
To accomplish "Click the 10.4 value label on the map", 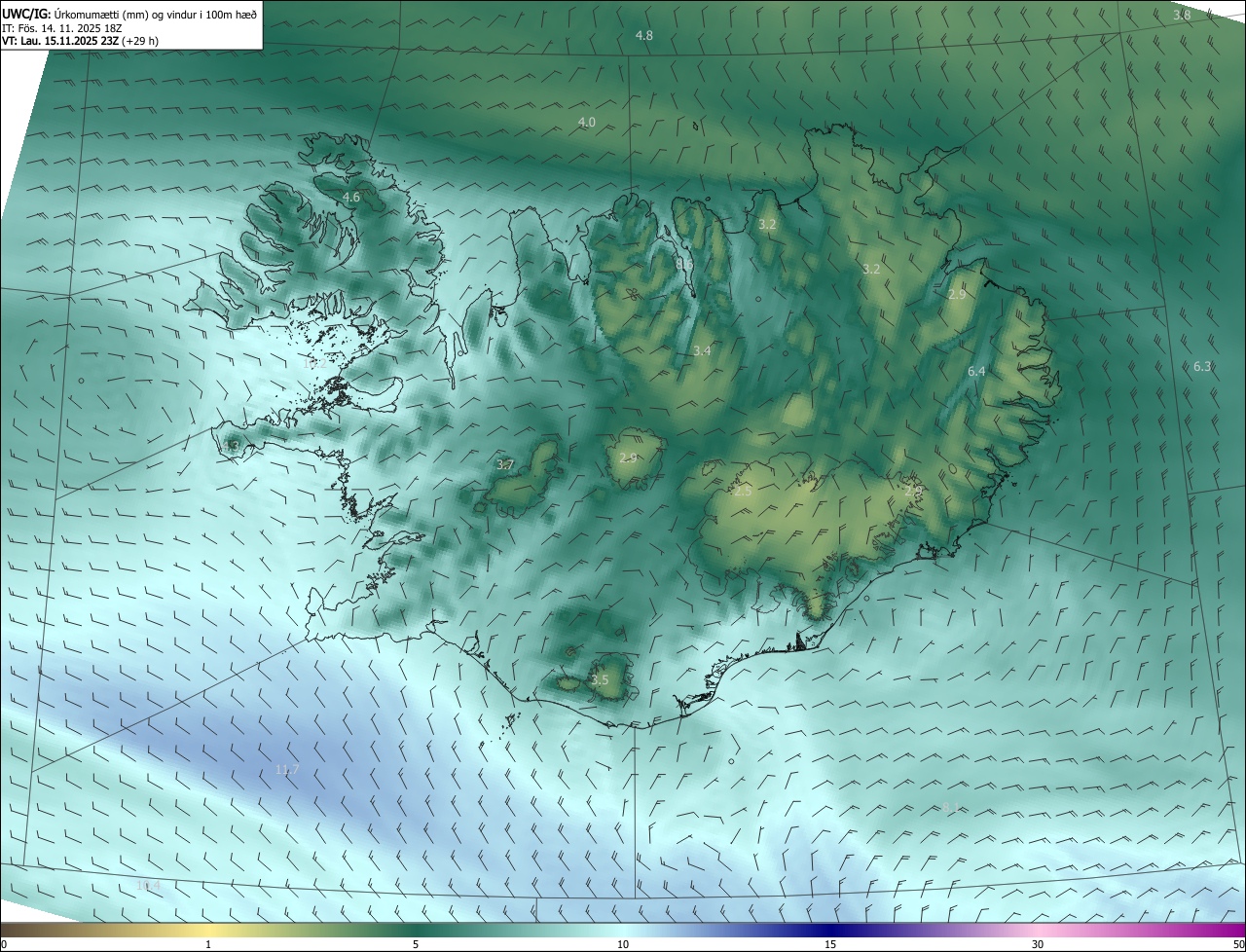I will [x=148, y=885].
